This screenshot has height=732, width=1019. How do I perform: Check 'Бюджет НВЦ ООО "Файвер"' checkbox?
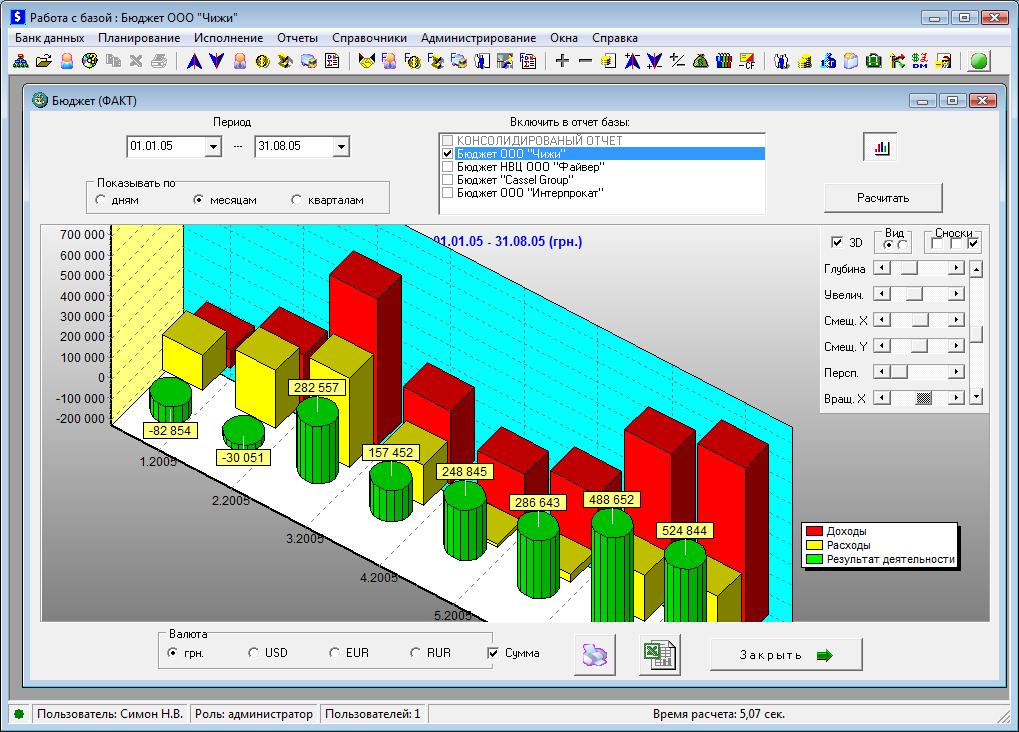[x=447, y=167]
